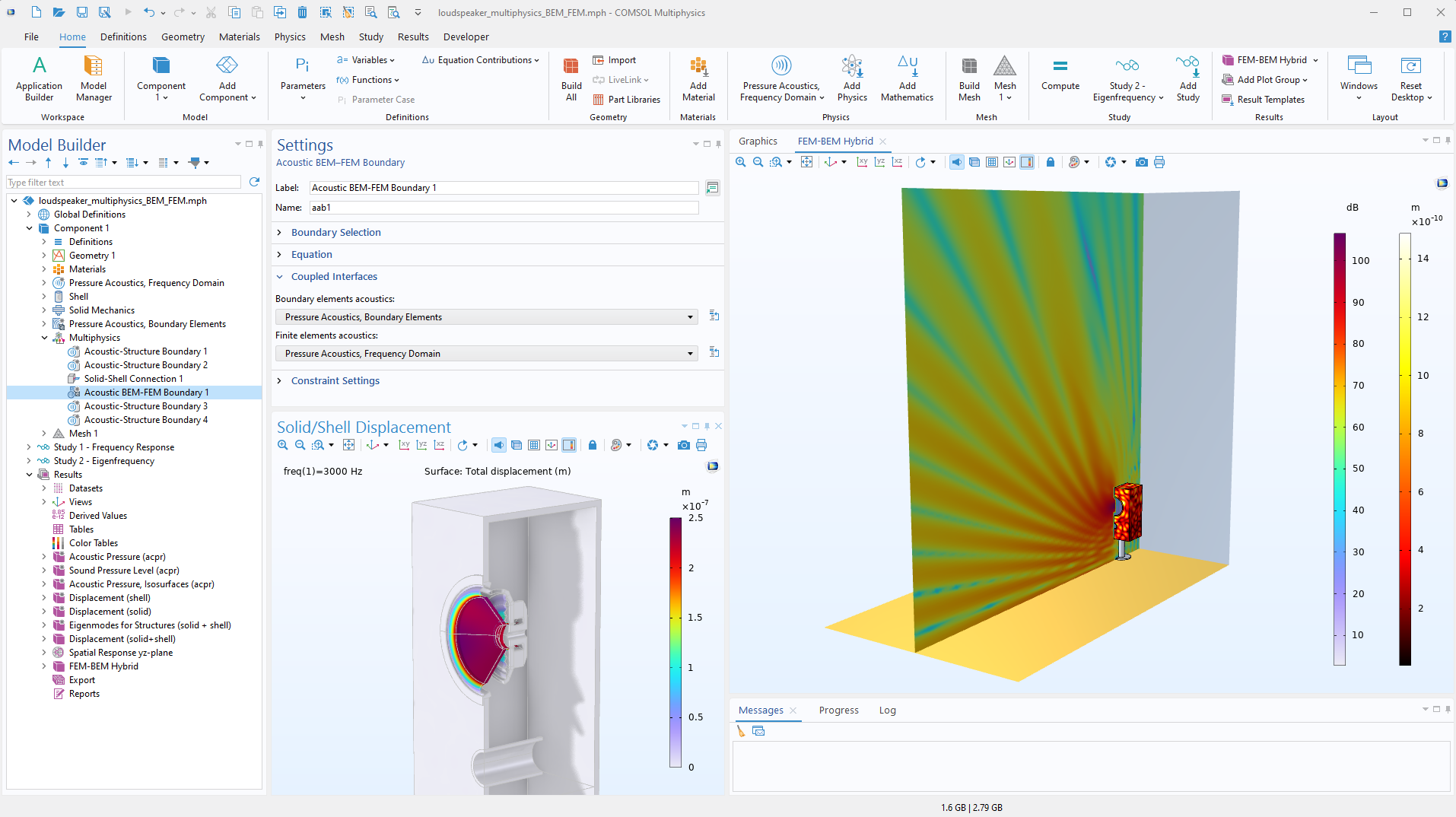This screenshot has width=1456, height=817.
Task: Click the Previous Node back arrow in Model Builder
Action: 14,163
